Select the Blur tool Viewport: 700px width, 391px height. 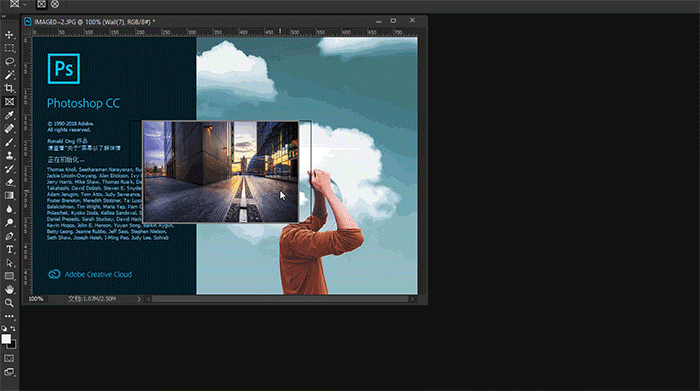(9, 209)
